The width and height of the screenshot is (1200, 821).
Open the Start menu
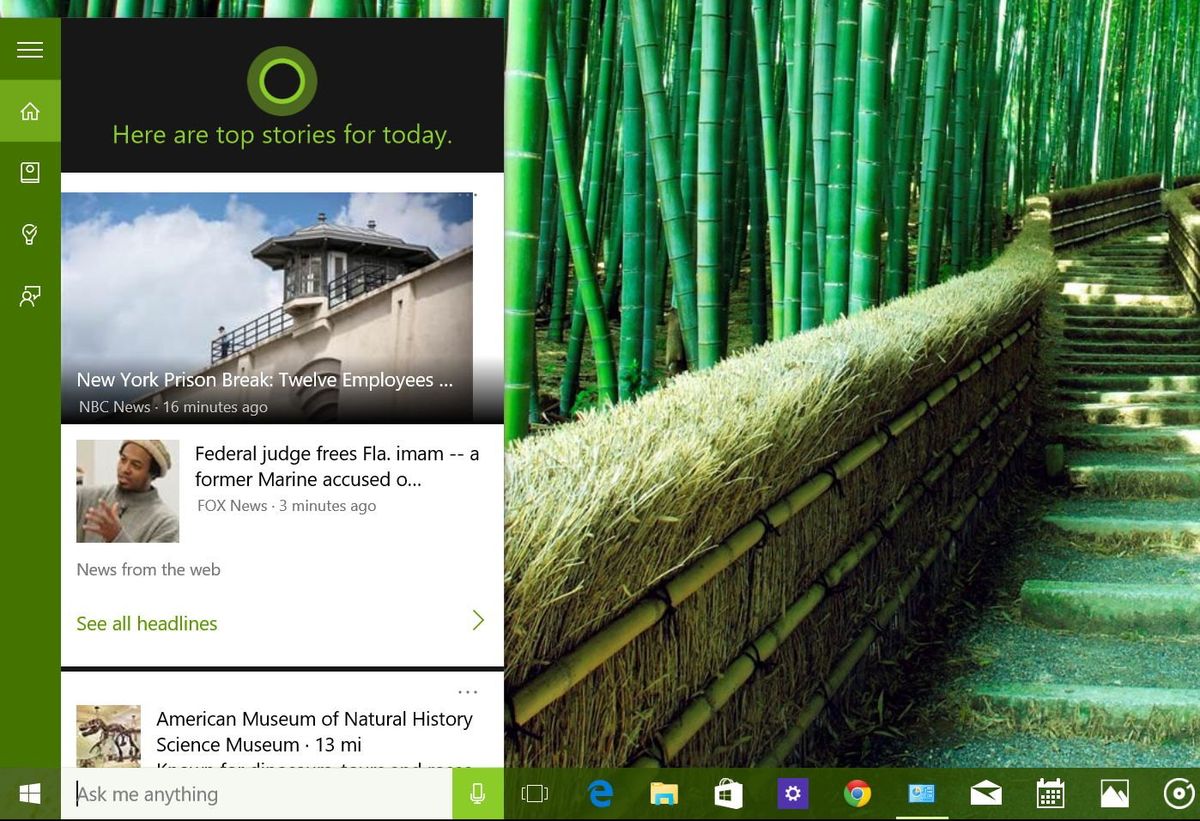29,793
